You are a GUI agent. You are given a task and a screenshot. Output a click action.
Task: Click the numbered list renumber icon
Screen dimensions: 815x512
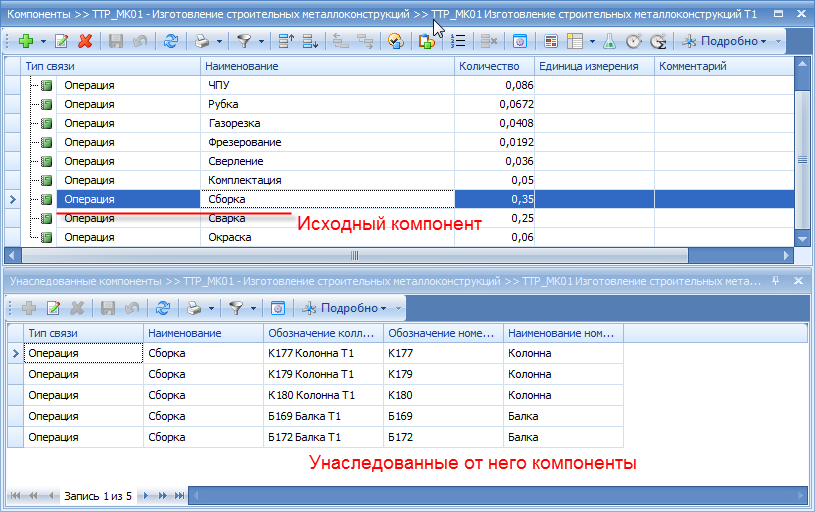tap(458, 41)
